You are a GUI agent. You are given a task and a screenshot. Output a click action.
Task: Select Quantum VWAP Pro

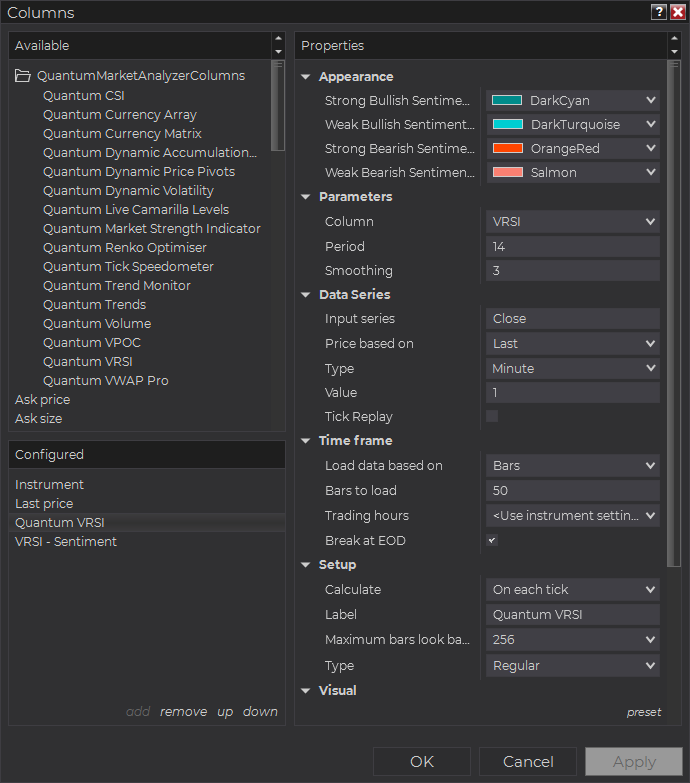pos(106,381)
